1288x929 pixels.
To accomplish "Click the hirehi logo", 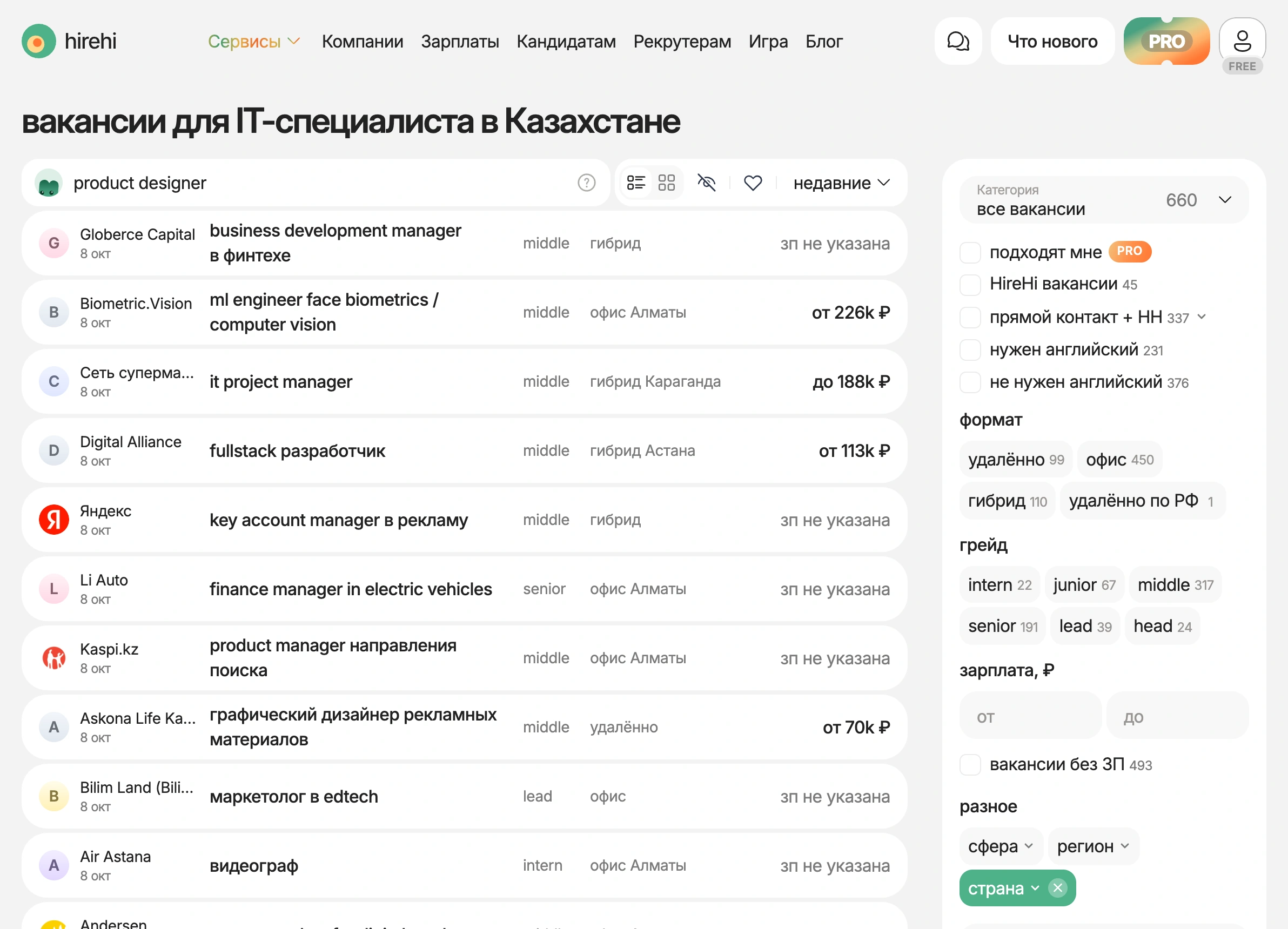I will 69,41.
